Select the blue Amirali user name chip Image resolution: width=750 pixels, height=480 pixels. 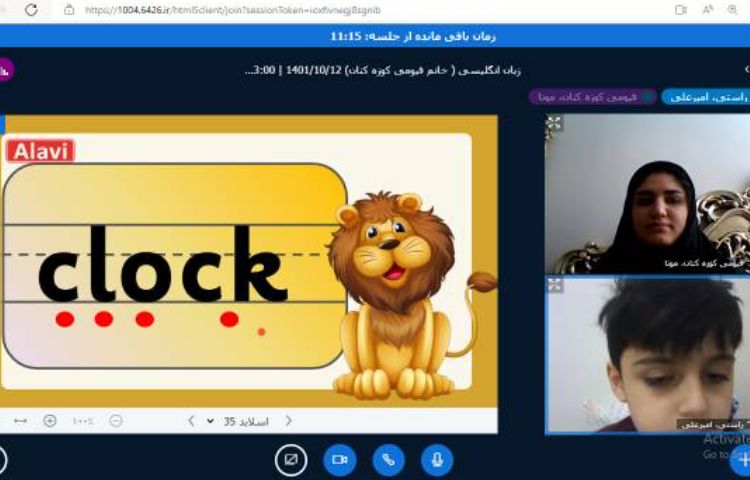(706, 97)
